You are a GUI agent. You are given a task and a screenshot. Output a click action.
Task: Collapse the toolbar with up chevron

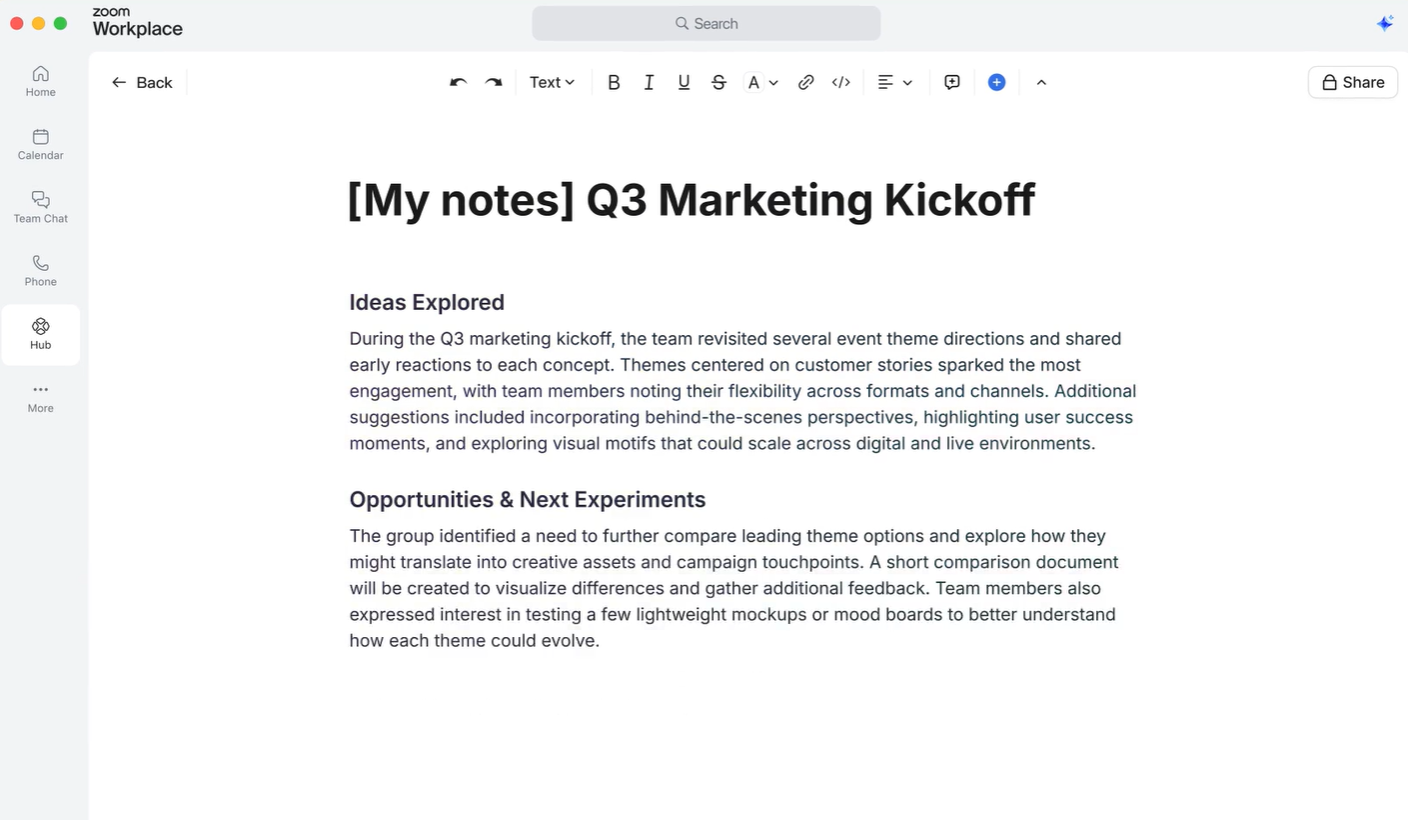click(1041, 82)
